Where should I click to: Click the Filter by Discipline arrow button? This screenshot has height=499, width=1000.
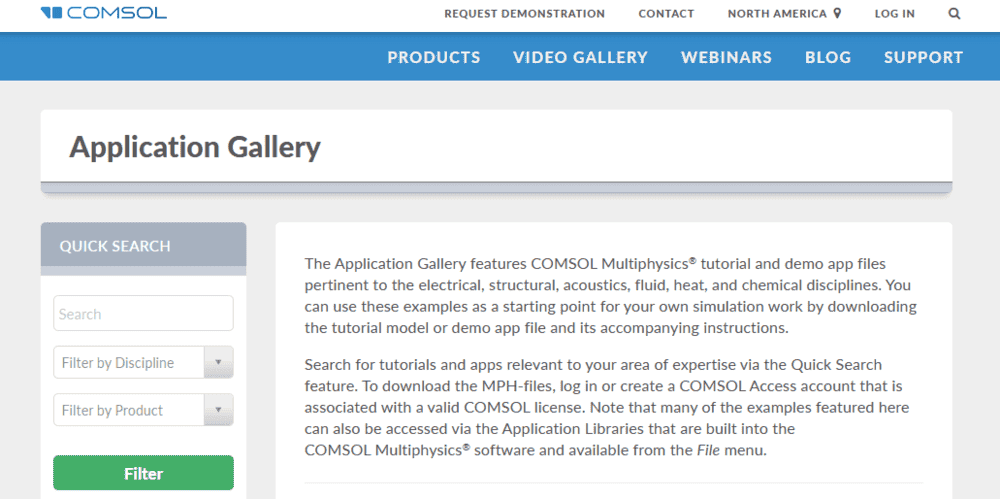click(218, 363)
